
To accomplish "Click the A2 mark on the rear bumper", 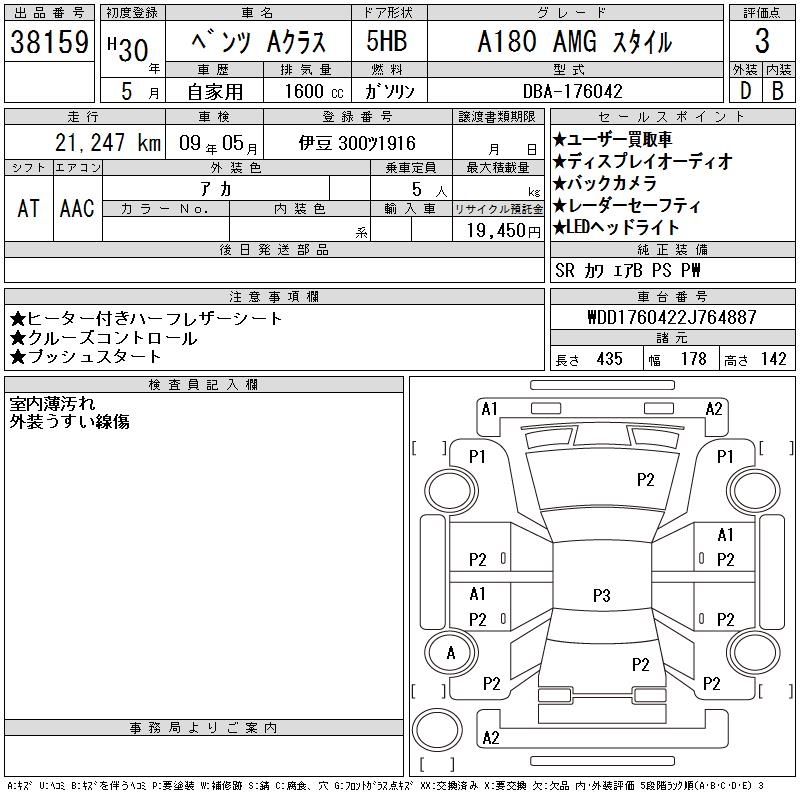I will point(491,738).
